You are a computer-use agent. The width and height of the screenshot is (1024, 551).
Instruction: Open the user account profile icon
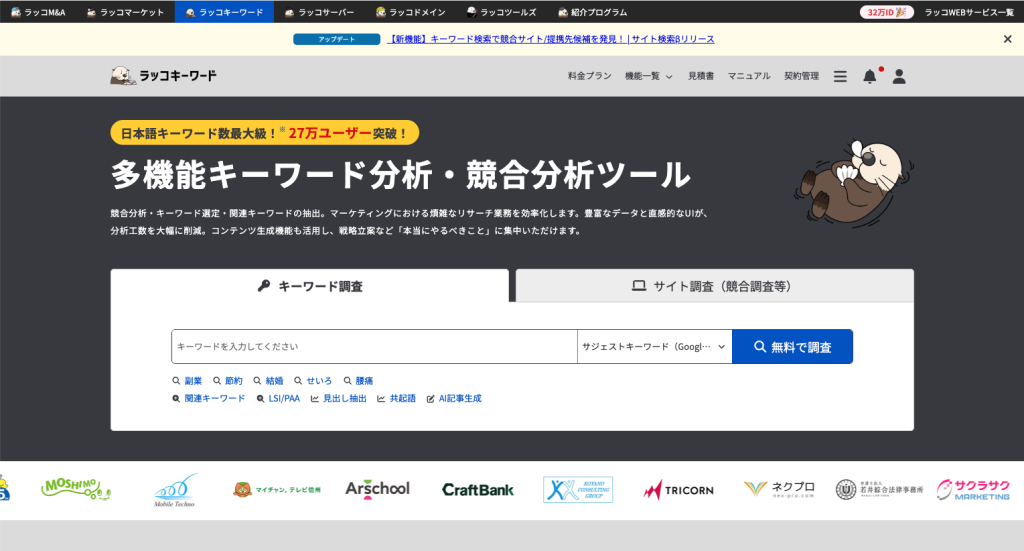[898, 76]
